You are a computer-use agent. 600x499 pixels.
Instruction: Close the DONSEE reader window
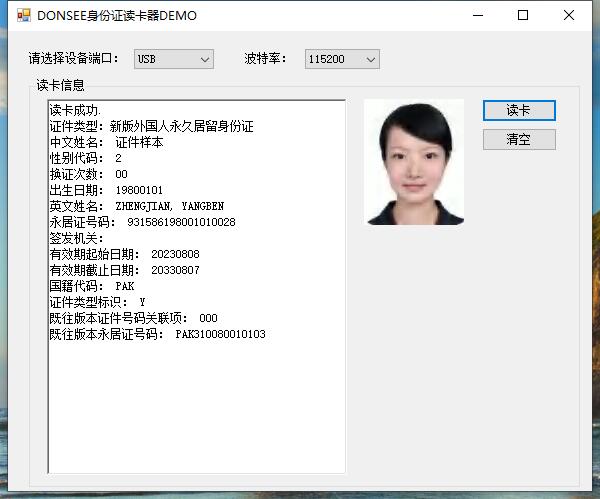(x=569, y=16)
